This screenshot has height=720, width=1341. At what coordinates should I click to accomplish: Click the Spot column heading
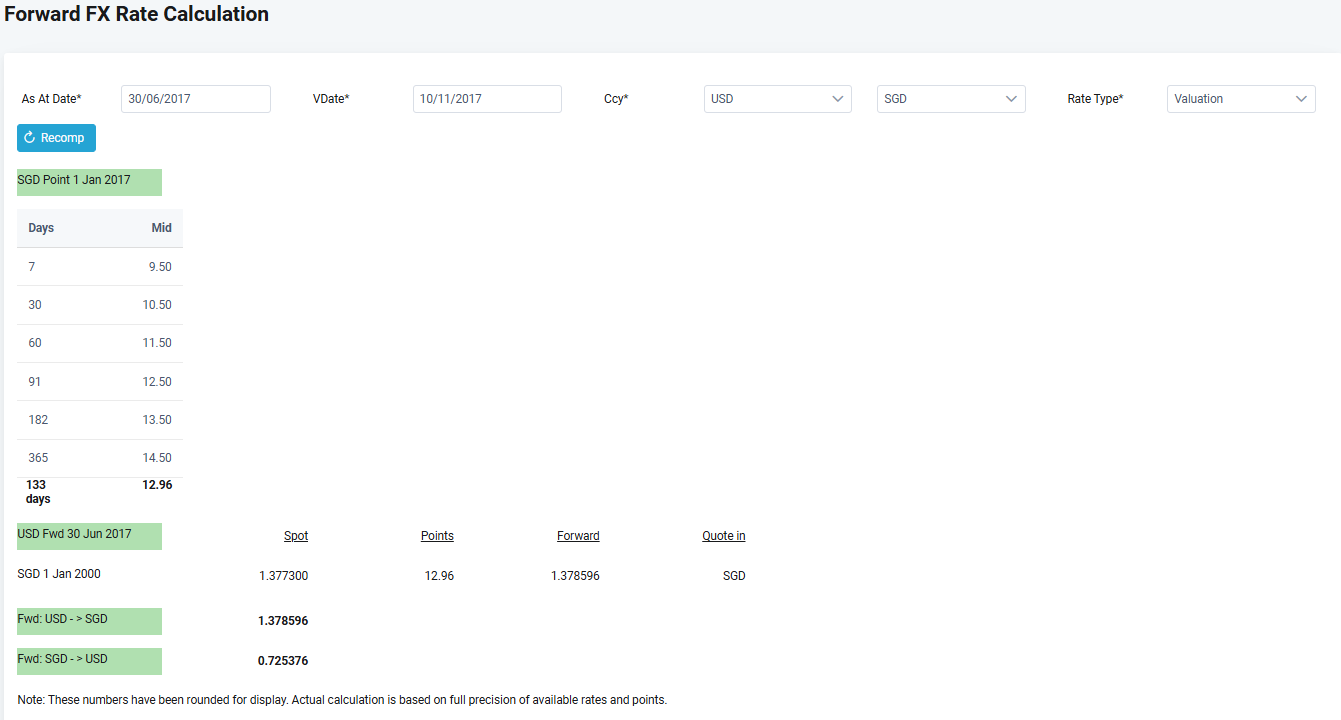[x=296, y=536]
